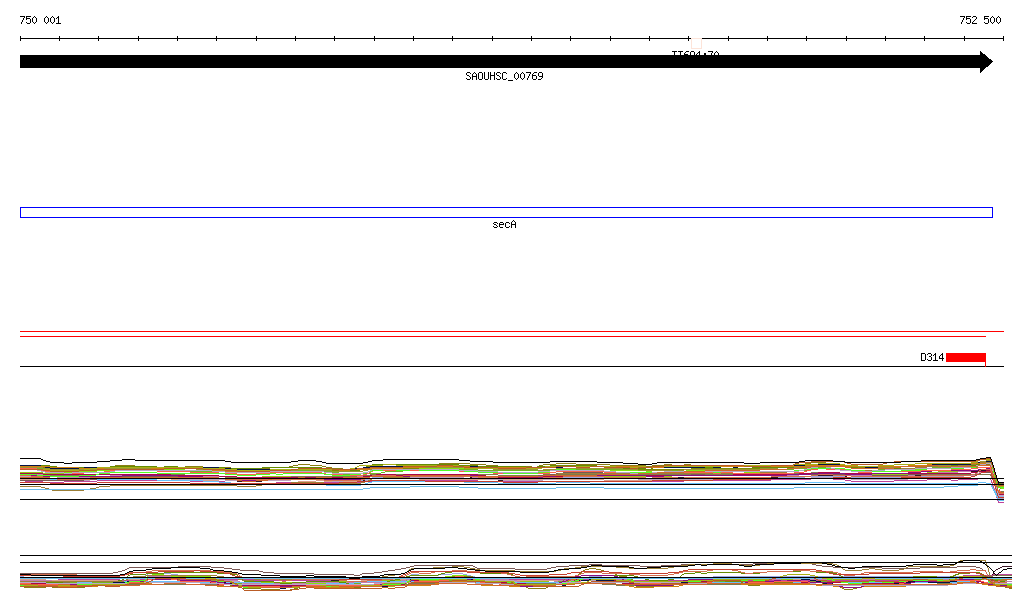The image size is (1024, 611).
Task: Click the arrowhead tip of the gene arrow
Action: pos(988,62)
